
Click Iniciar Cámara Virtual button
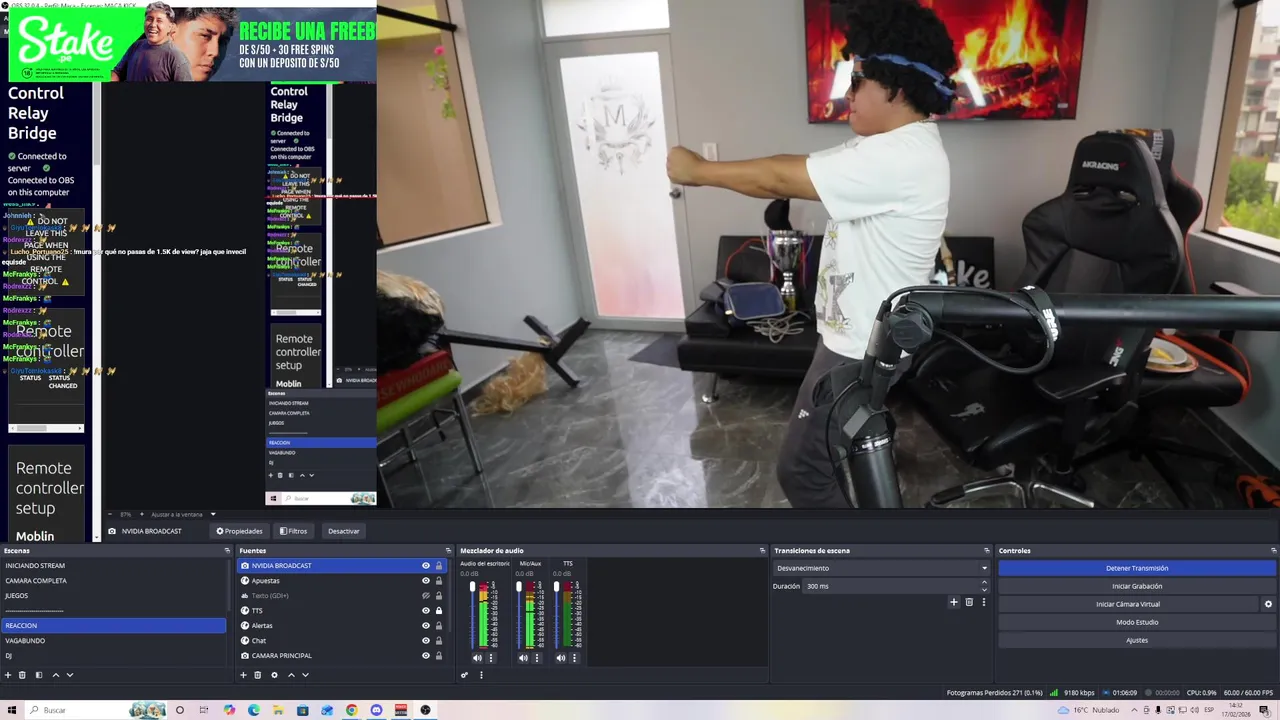(x=1128, y=604)
